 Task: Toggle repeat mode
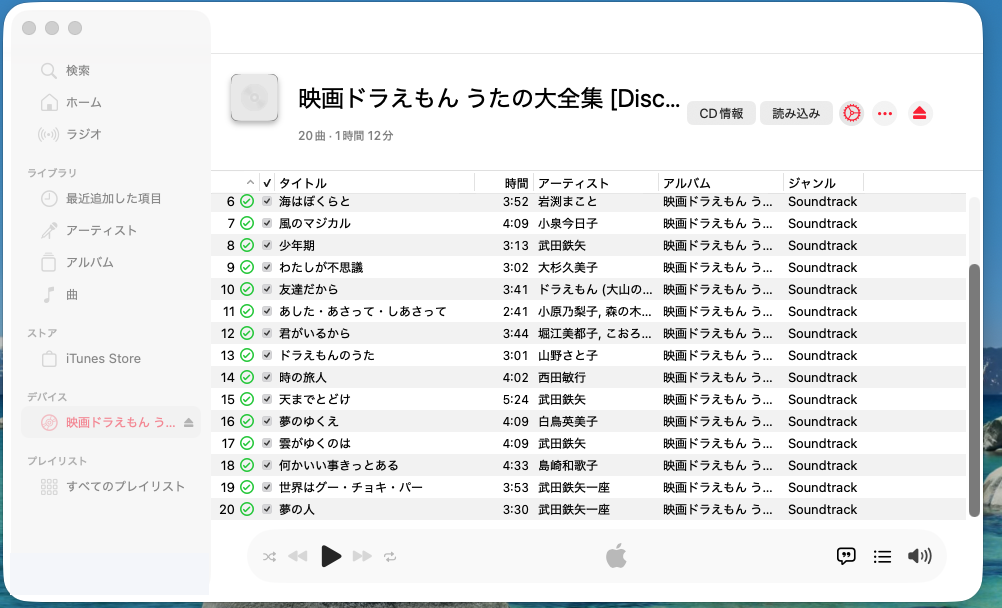coord(390,557)
